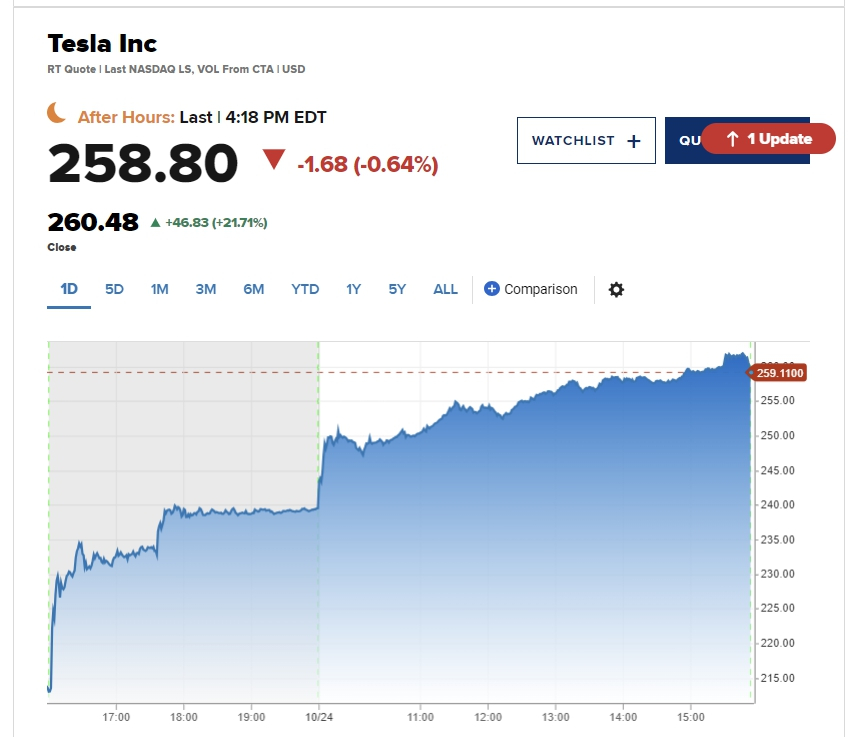851x737 pixels.
Task: Click the blue plus Comparison icon
Action: pos(492,289)
